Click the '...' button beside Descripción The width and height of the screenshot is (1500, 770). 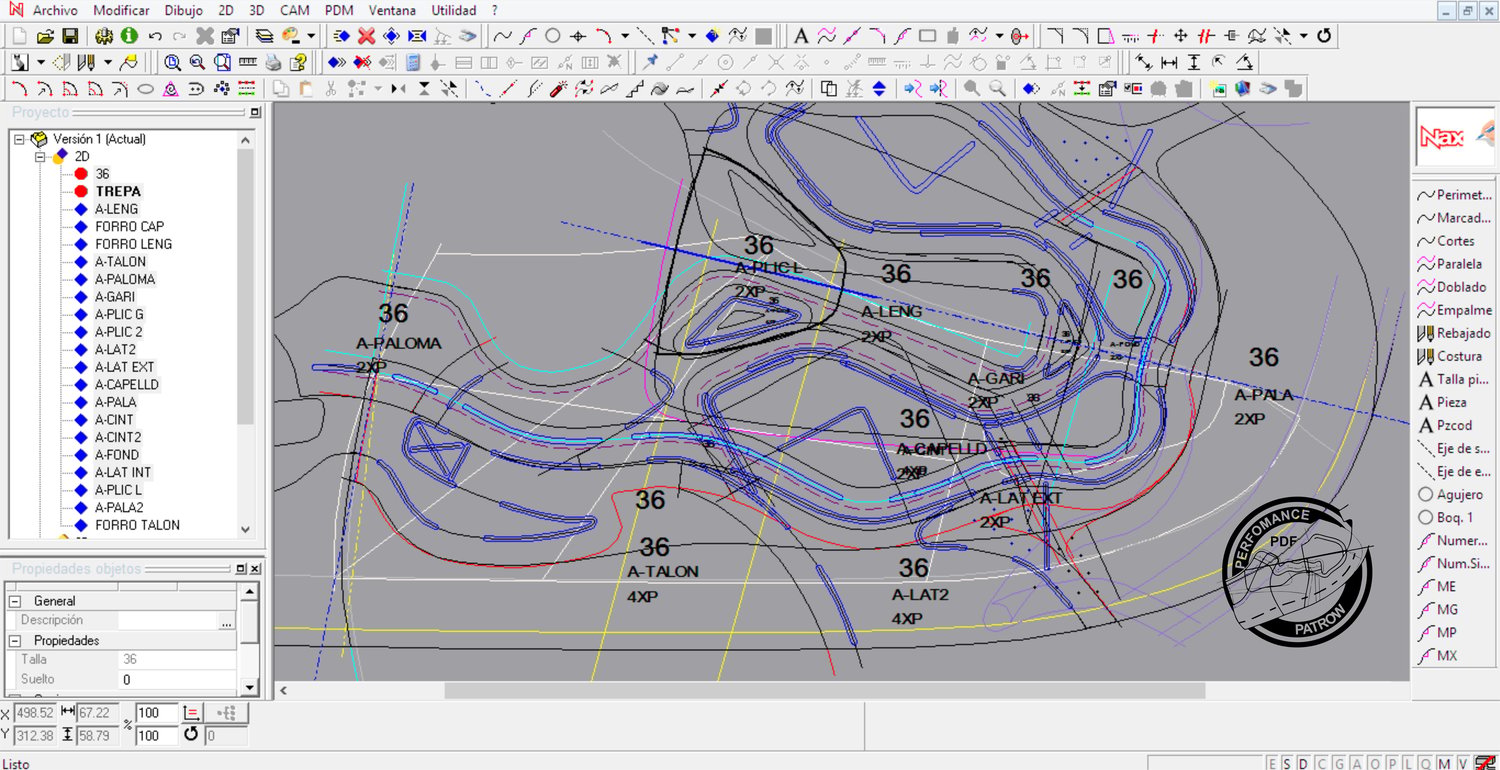point(227,621)
